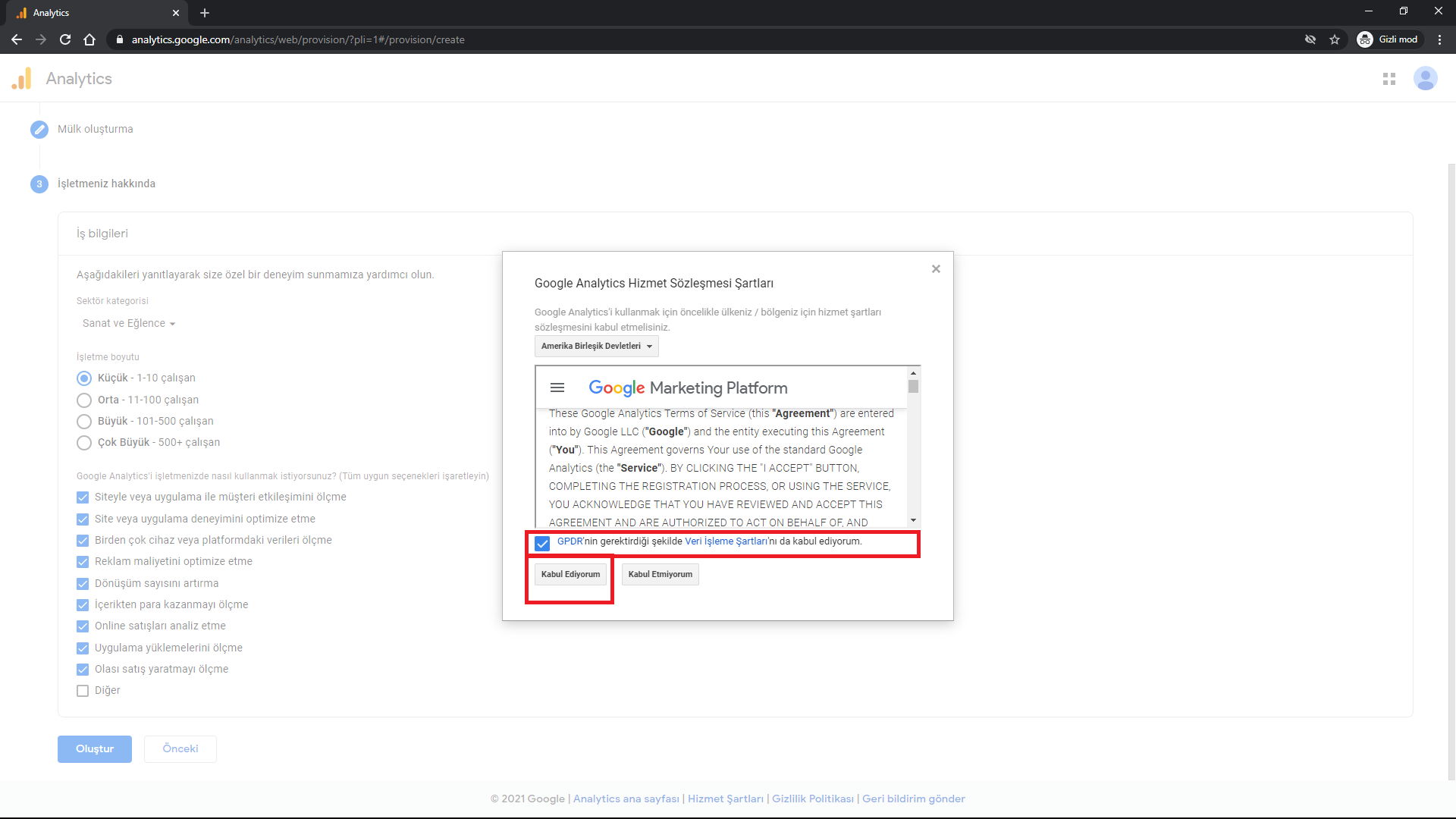1456x819 pixels.
Task: Select Küçük 1-10 çalışan radio button
Action: click(84, 378)
